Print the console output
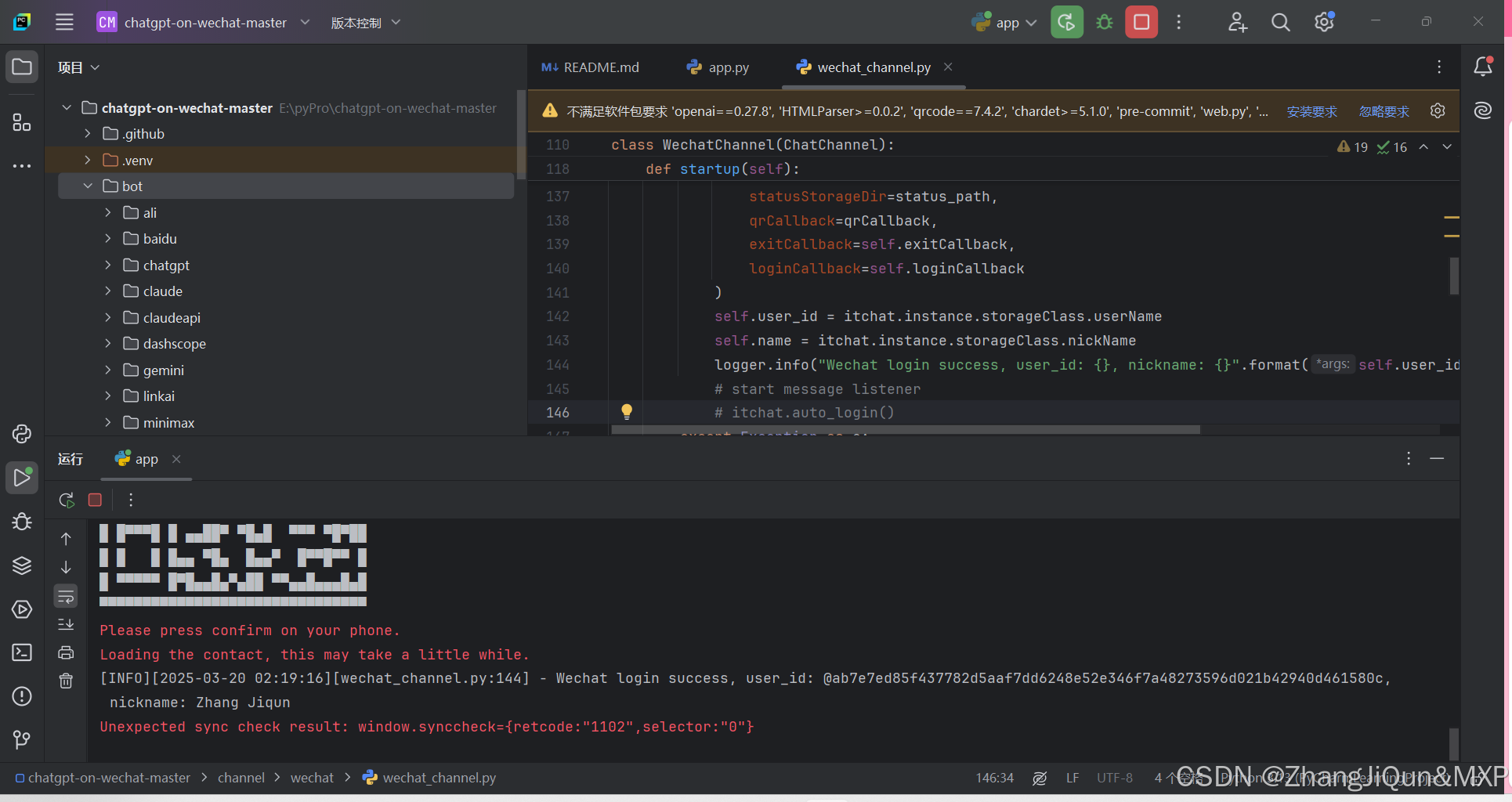Viewport: 1512px width, 802px height. pos(66,652)
